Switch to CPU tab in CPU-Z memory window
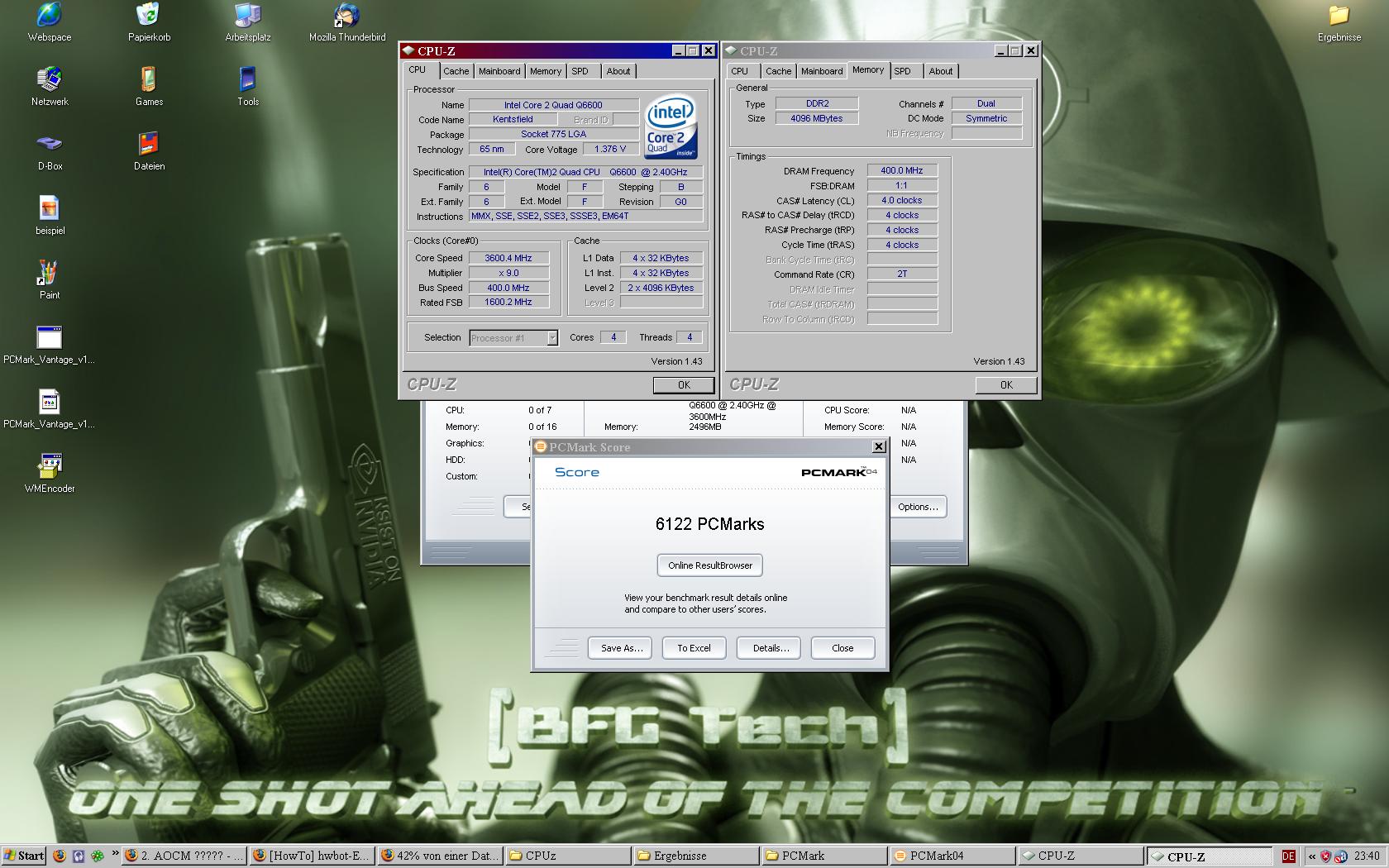This screenshot has width=1389, height=868. pyautogui.click(x=740, y=71)
